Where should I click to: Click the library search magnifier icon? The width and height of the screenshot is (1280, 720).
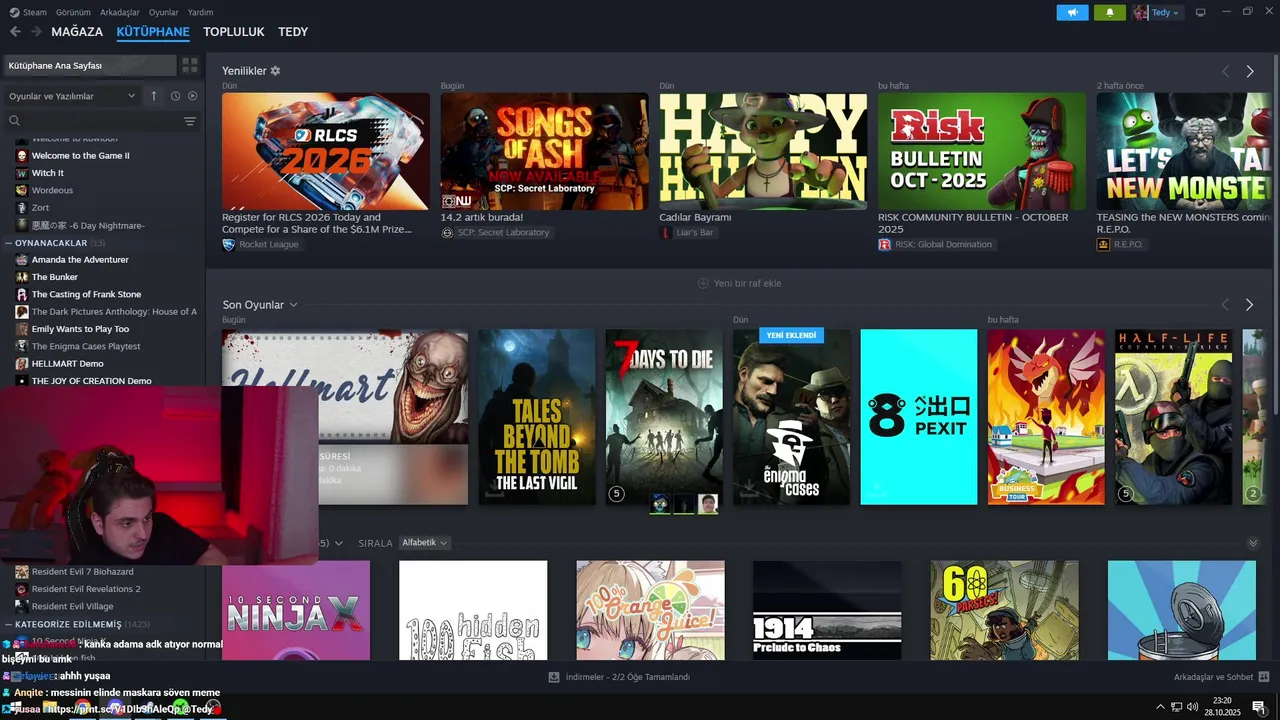point(15,121)
